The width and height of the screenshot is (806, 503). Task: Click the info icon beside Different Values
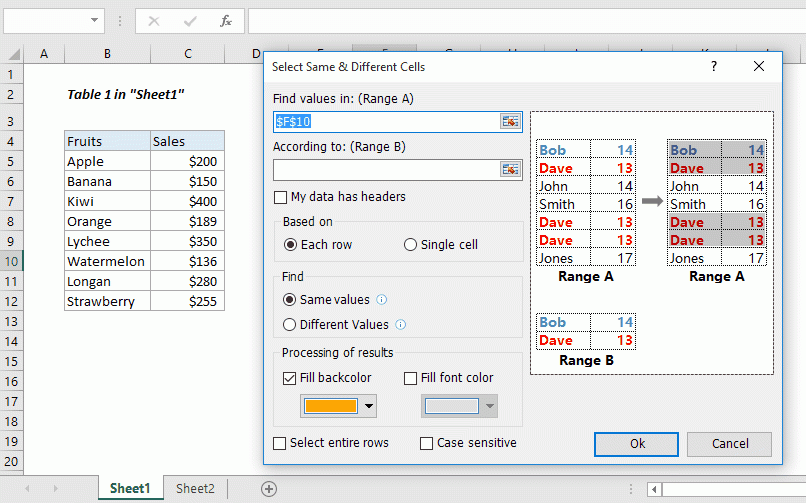click(401, 324)
